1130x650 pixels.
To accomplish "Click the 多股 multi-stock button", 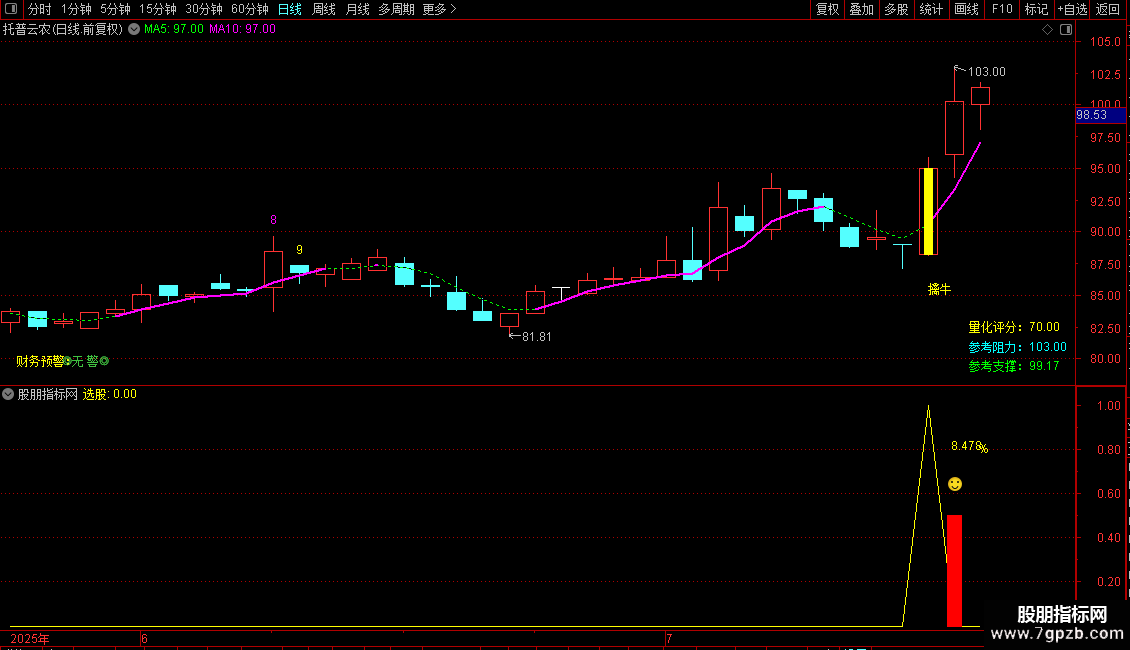I will 896,9.
